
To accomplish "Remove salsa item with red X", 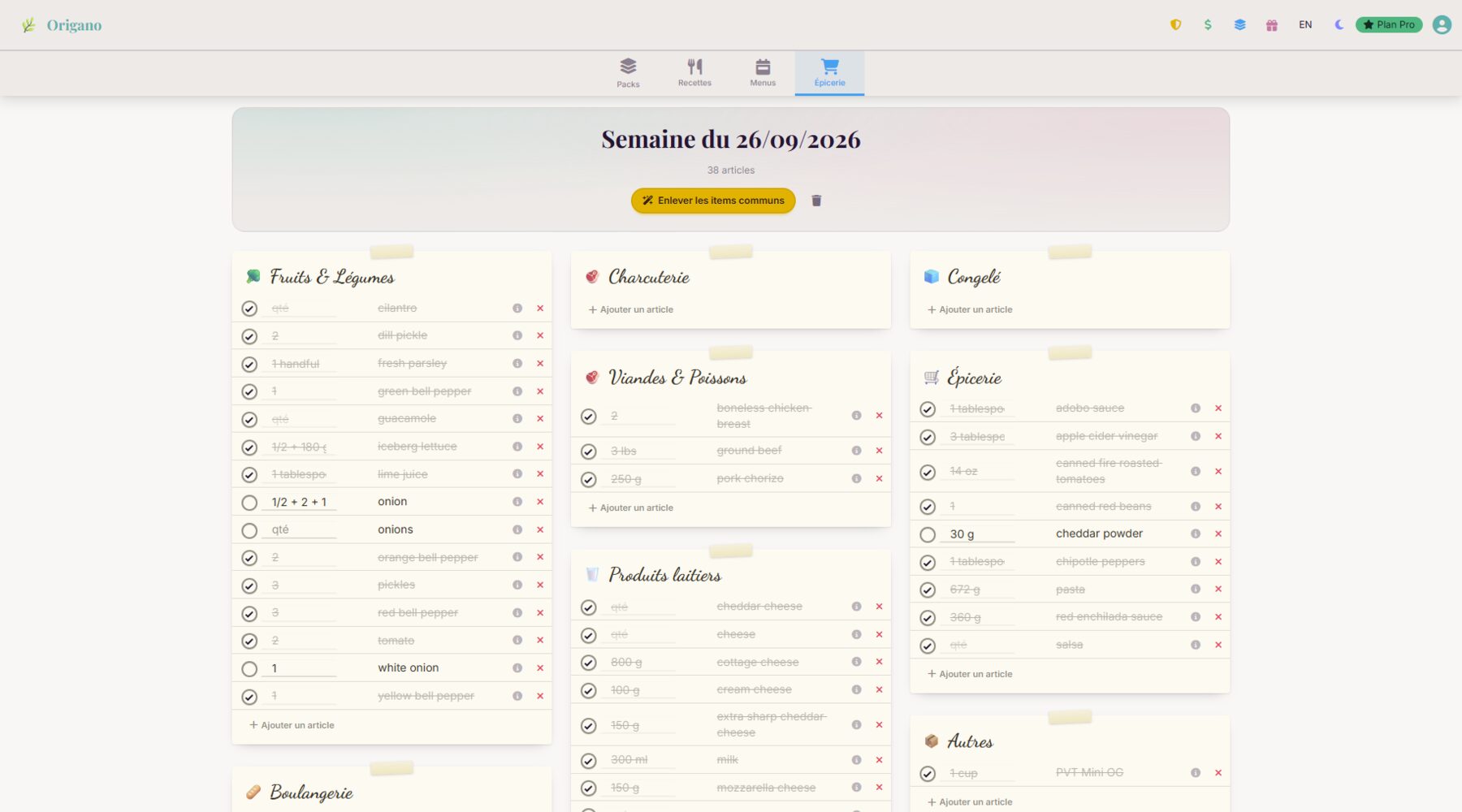I will pyautogui.click(x=1218, y=645).
